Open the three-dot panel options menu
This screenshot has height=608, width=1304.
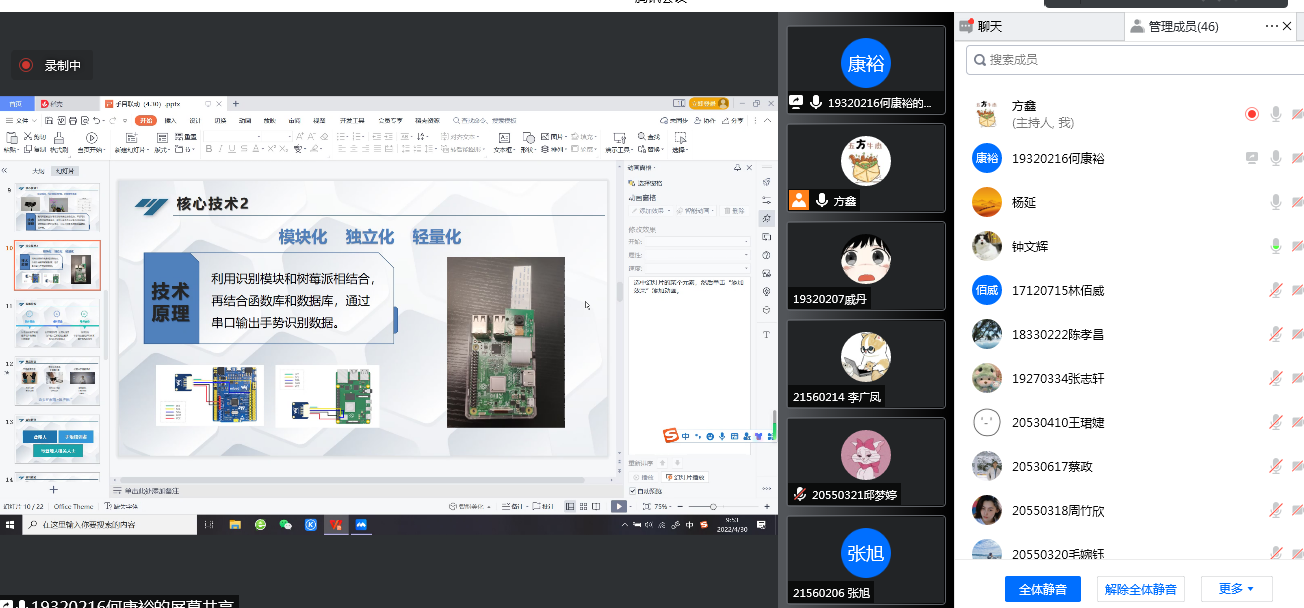point(1272,26)
